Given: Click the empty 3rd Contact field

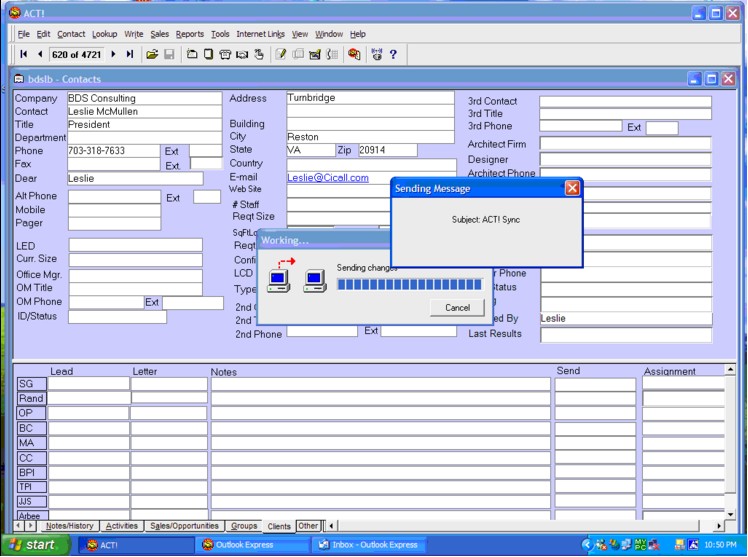Looking at the screenshot, I should 625,101.
